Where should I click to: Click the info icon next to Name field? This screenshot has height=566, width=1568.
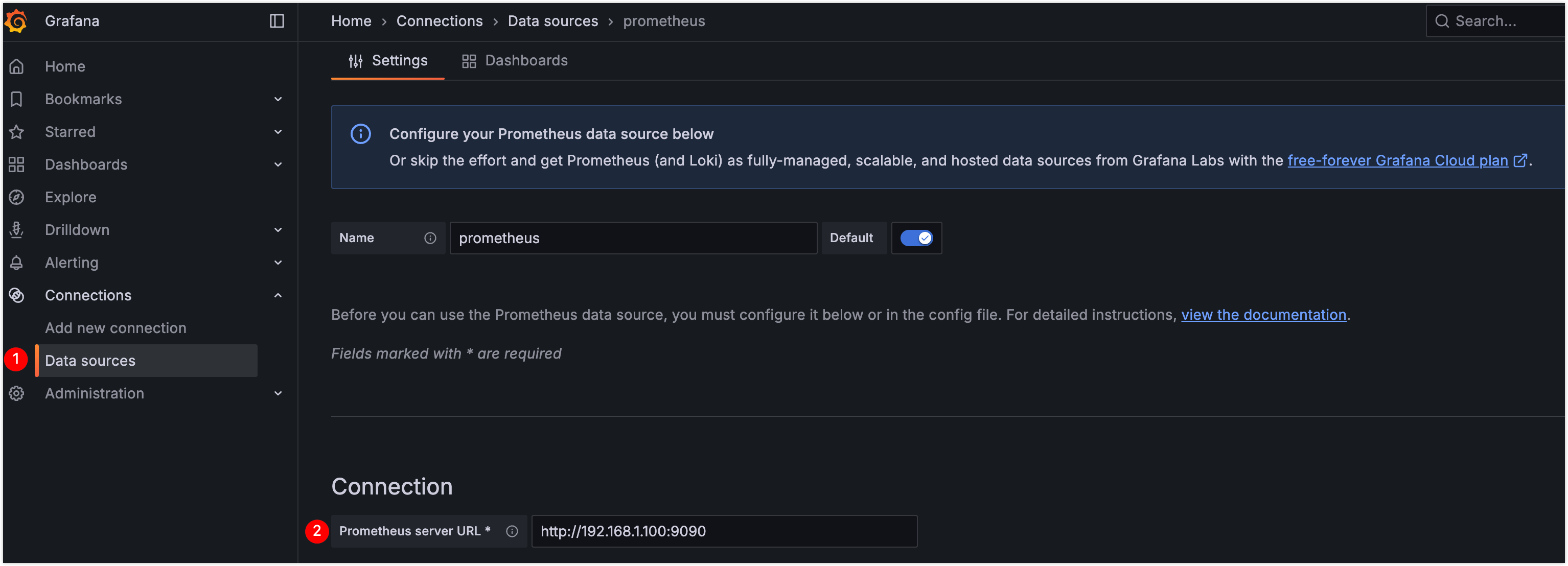click(430, 238)
